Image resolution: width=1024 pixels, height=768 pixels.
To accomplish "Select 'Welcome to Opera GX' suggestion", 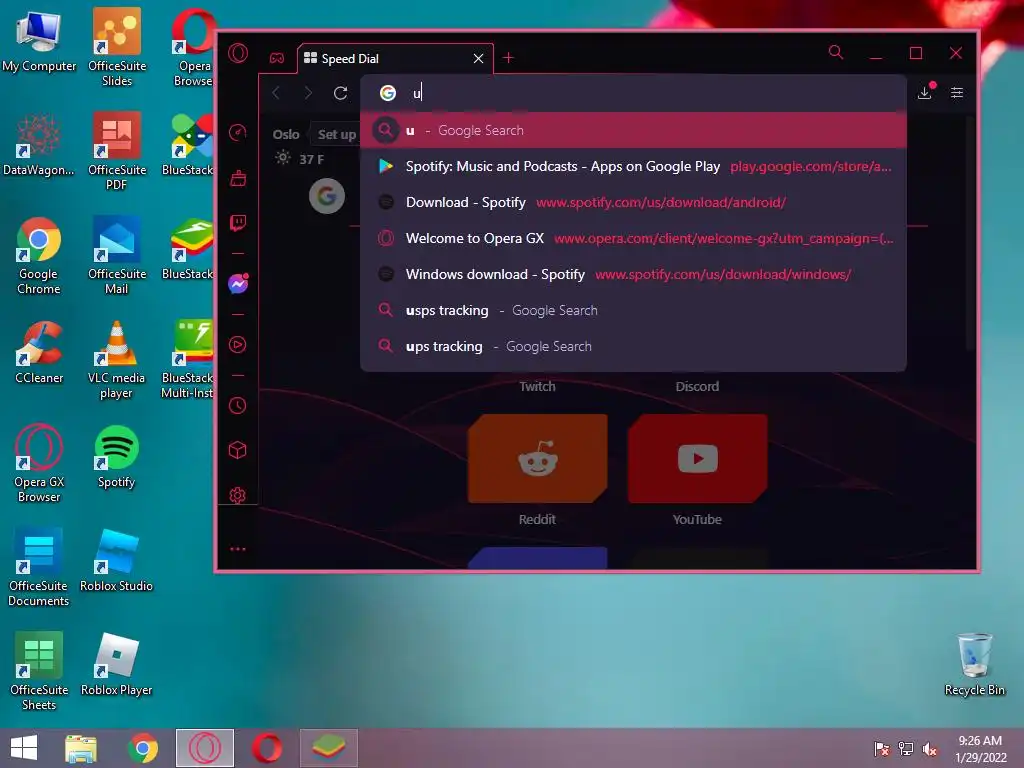I will (x=633, y=238).
